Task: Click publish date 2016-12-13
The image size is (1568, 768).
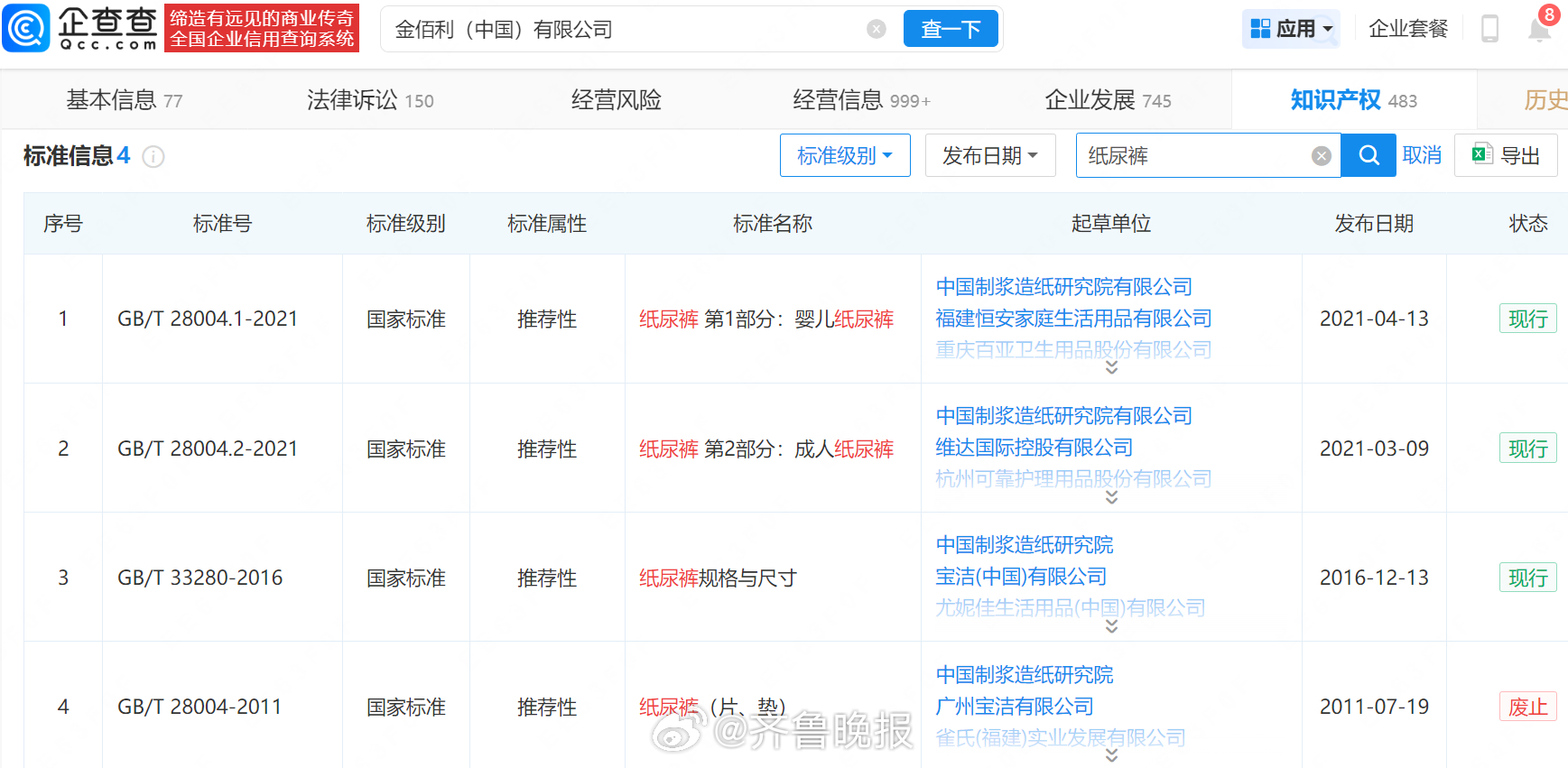Action: pyautogui.click(x=1374, y=578)
